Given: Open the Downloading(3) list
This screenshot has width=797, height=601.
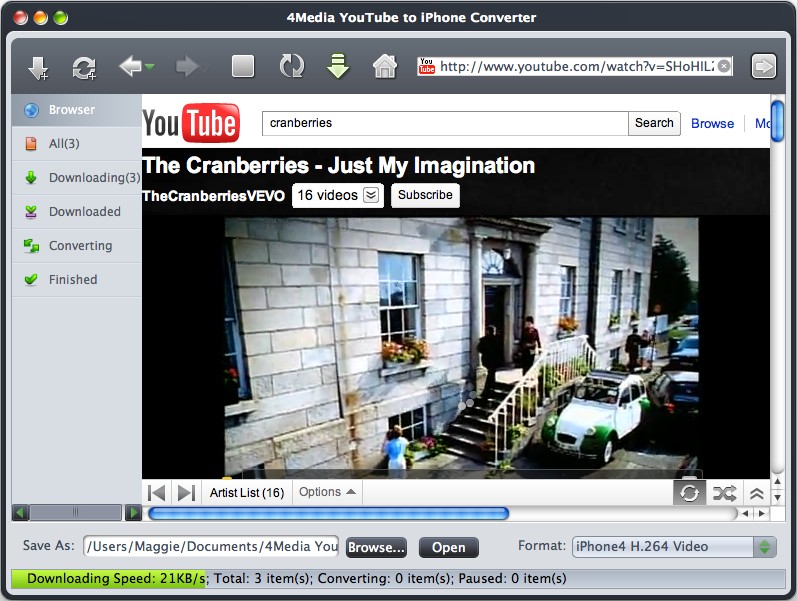Looking at the screenshot, I should pyautogui.click(x=77, y=177).
